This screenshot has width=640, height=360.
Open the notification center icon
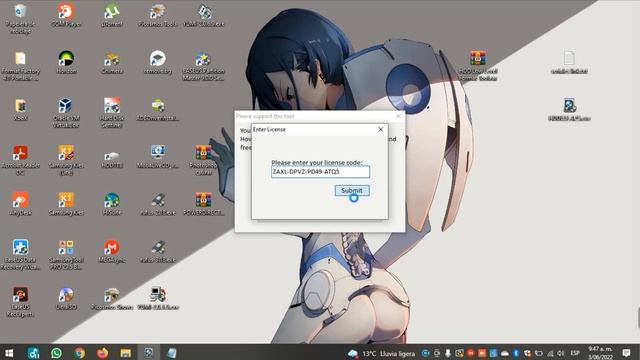[627, 353]
